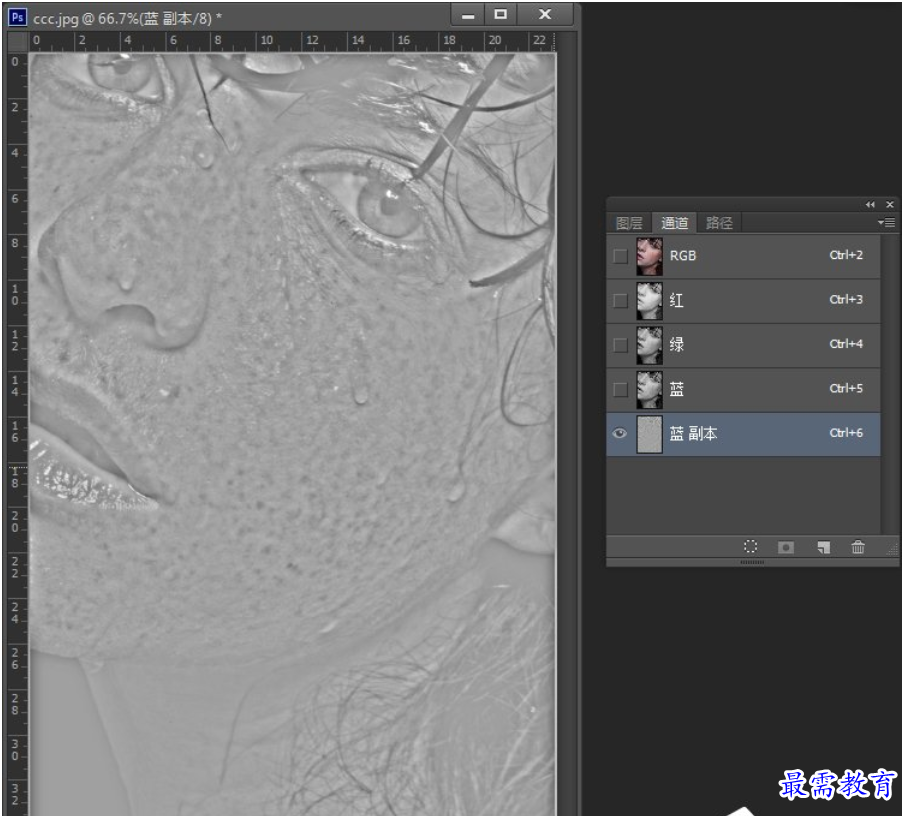The height and width of the screenshot is (816, 903).
Task: Click the Ctrl+2 shortcut label
Action: tap(846, 255)
